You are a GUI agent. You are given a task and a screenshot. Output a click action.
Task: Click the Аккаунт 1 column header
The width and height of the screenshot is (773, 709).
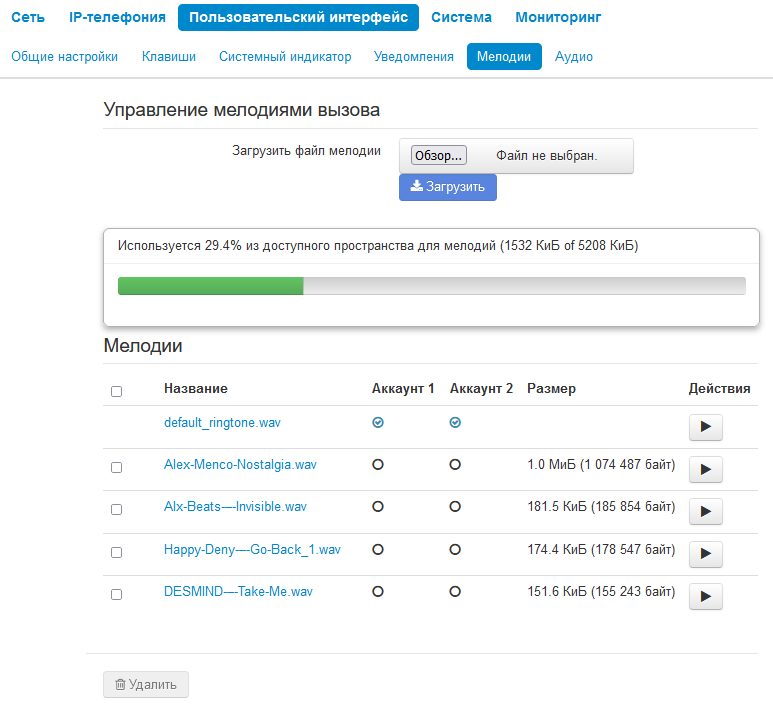click(x=403, y=389)
